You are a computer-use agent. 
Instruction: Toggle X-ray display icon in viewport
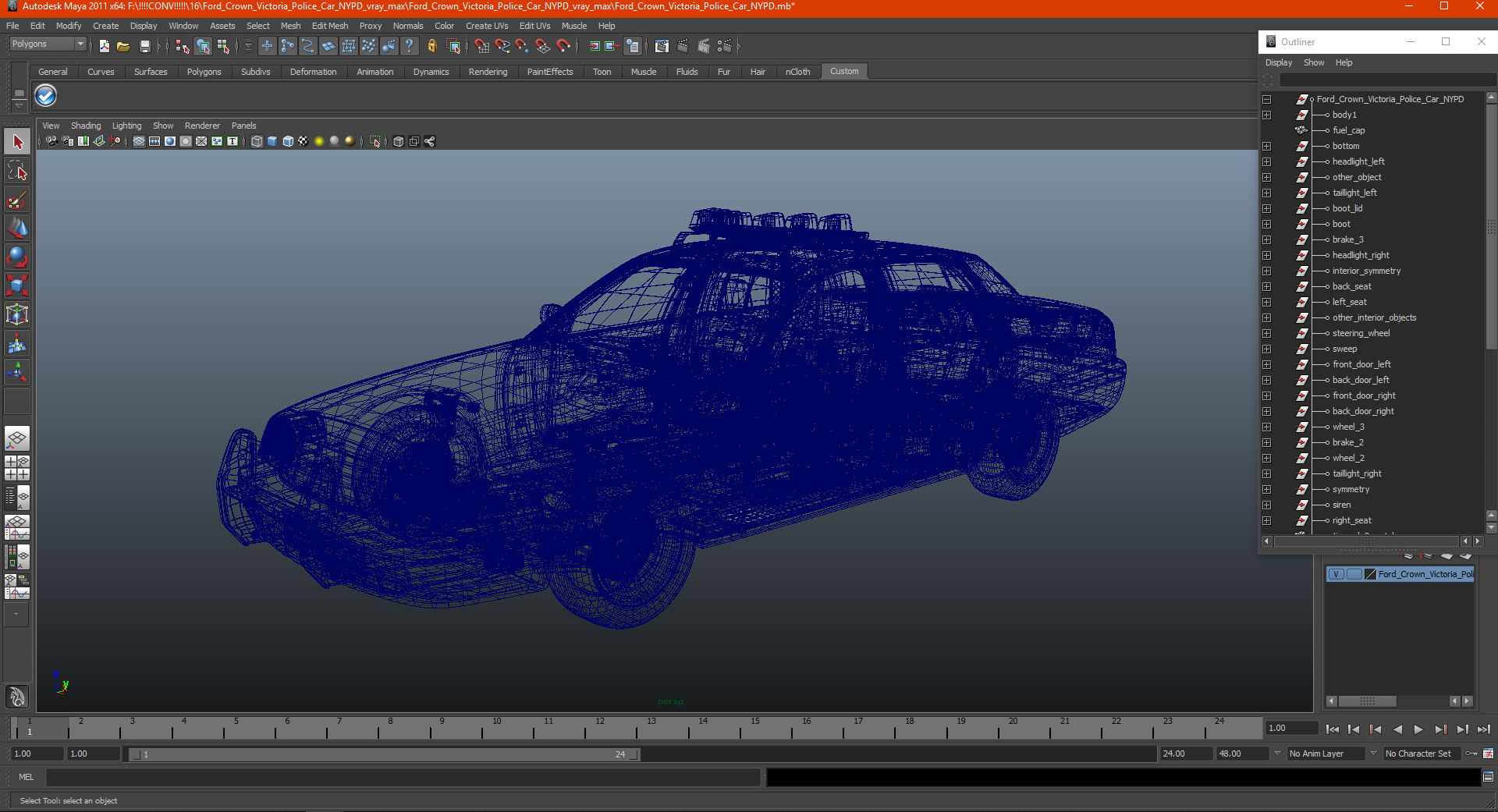click(399, 141)
